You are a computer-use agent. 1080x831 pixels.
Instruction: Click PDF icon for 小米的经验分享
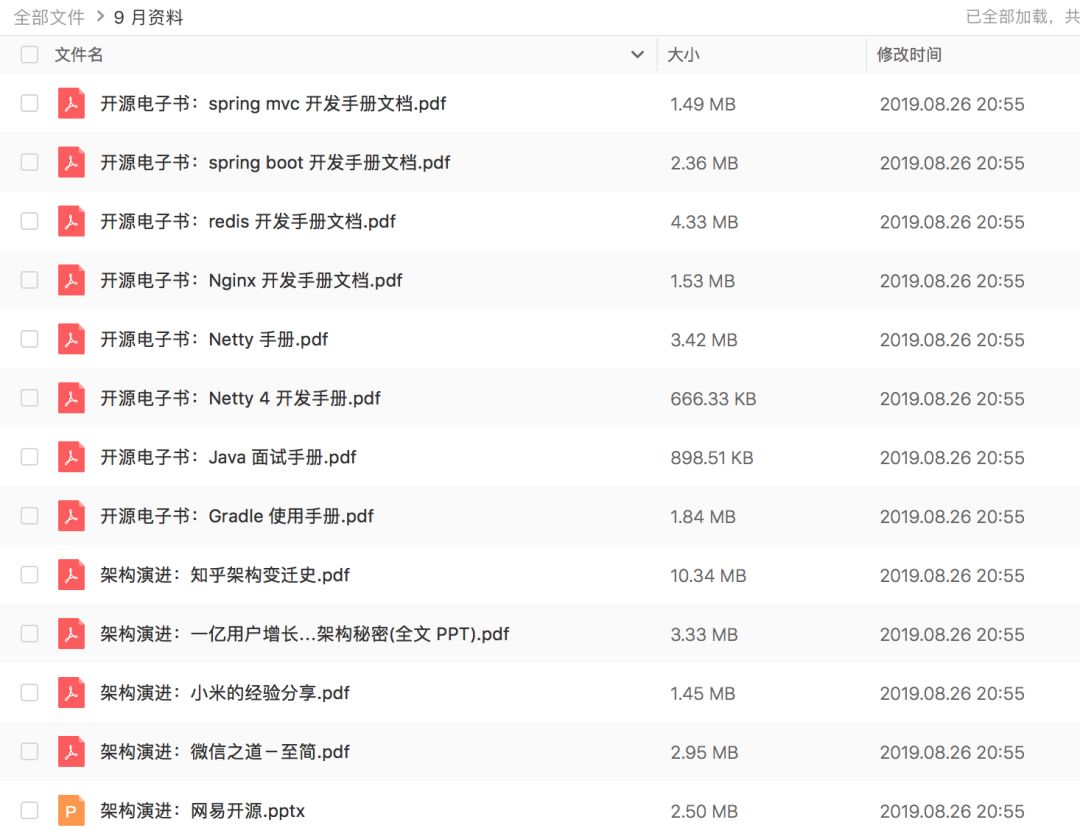pyautogui.click(x=71, y=692)
